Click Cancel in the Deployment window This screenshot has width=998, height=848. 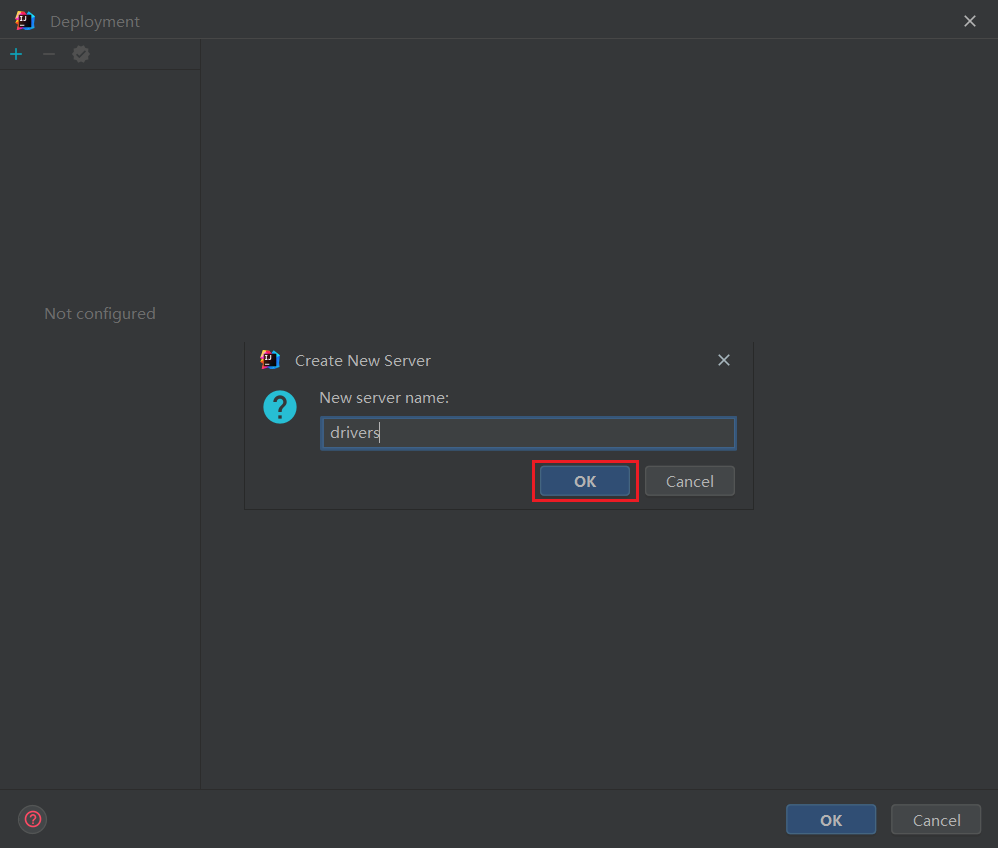coord(936,820)
